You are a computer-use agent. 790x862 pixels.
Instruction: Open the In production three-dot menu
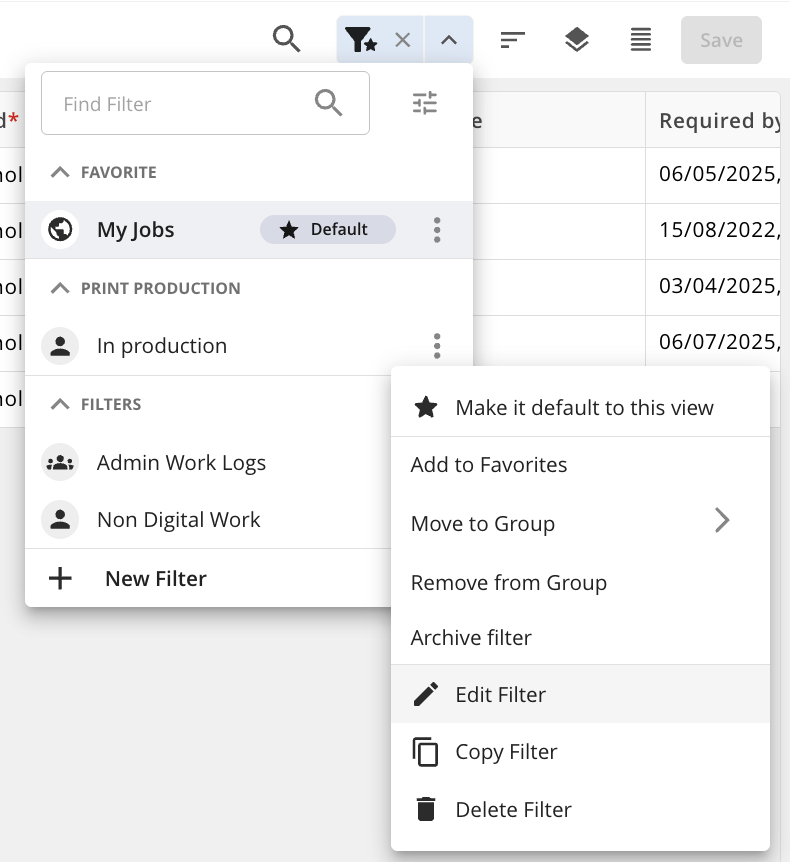click(437, 346)
